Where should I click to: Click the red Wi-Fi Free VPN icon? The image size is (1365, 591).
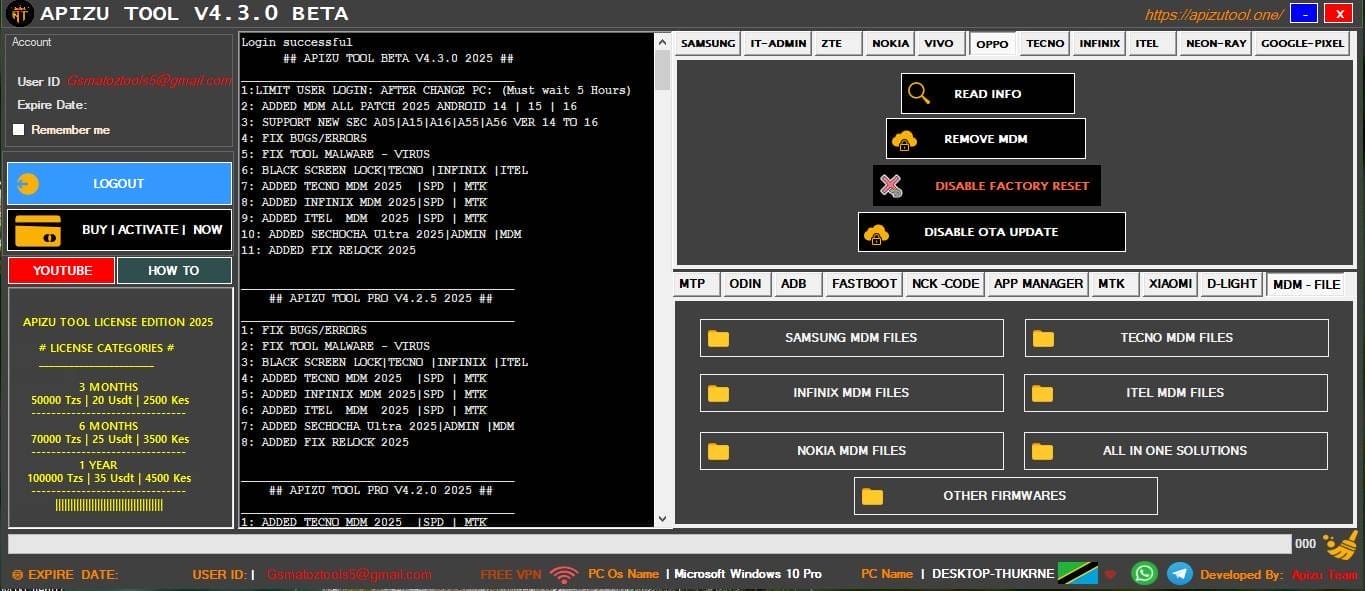564,574
